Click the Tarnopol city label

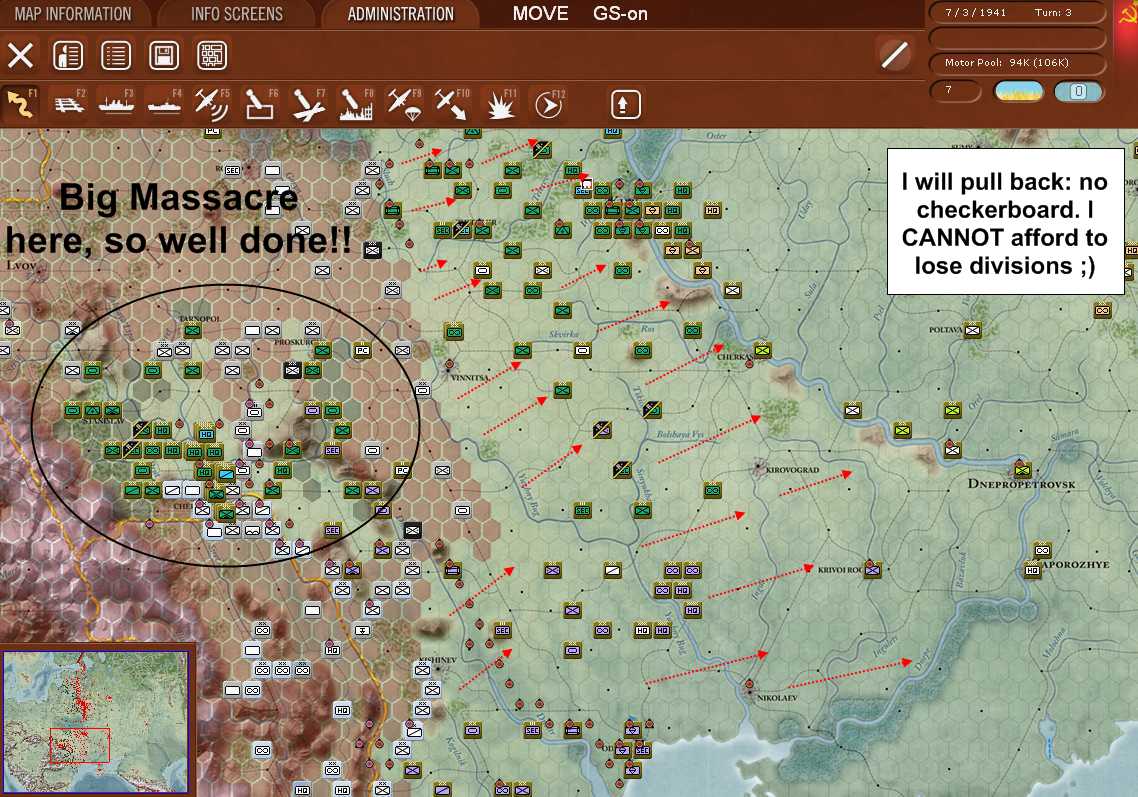coord(199,319)
